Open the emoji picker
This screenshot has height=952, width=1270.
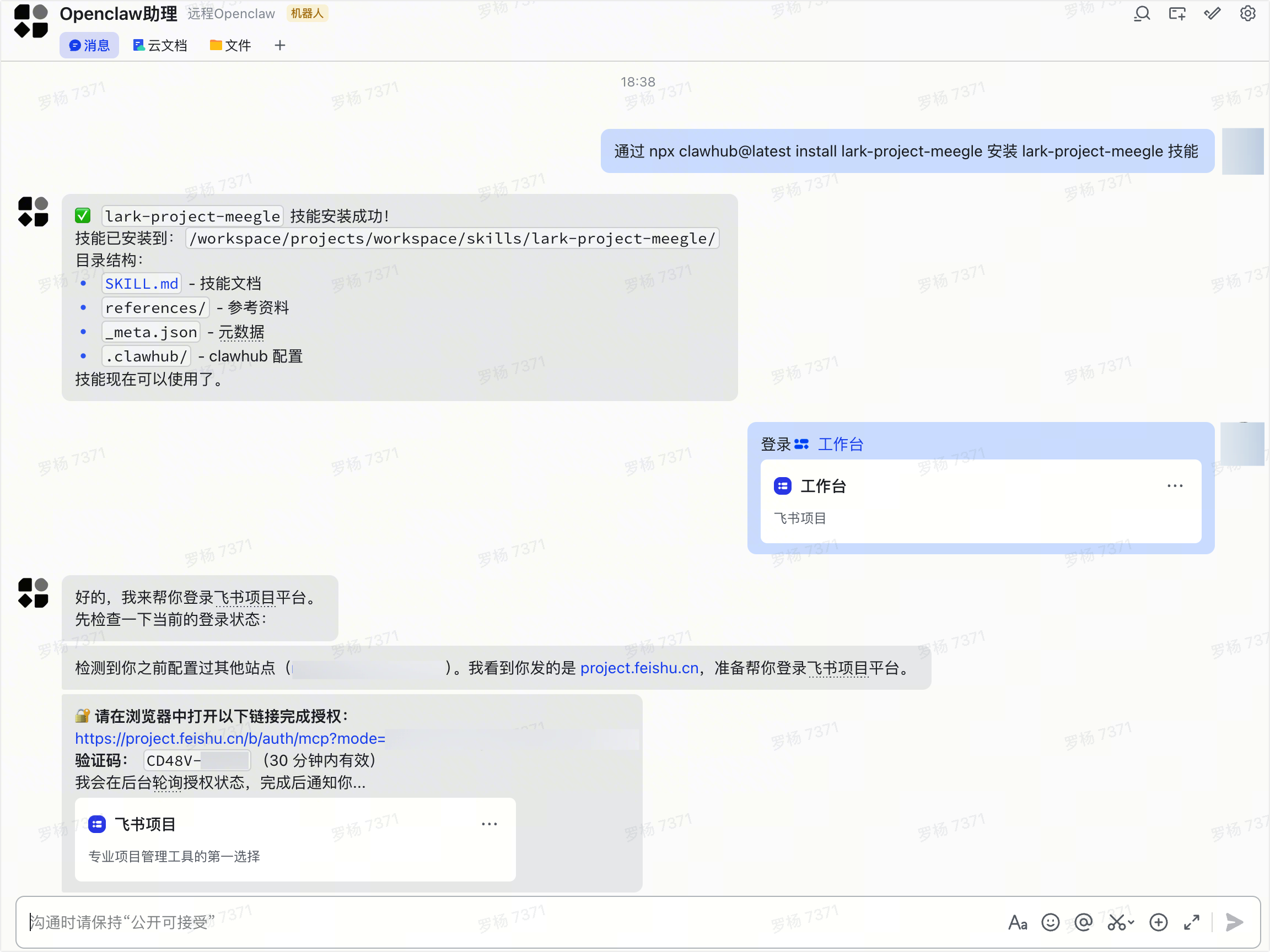click(1051, 922)
